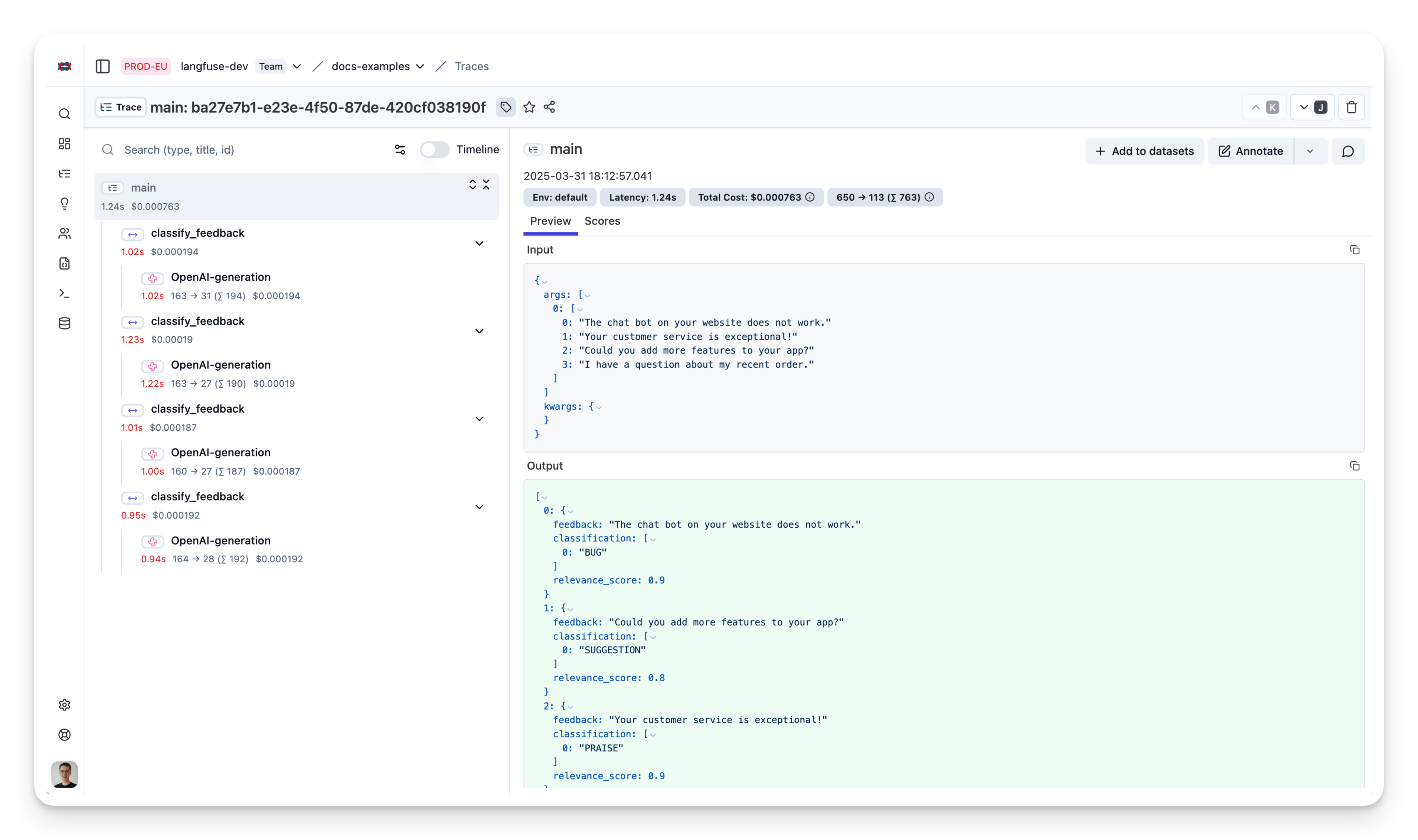Click the tag icon next to trace title
The image size is (1418, 840).
tap(506, 107)
